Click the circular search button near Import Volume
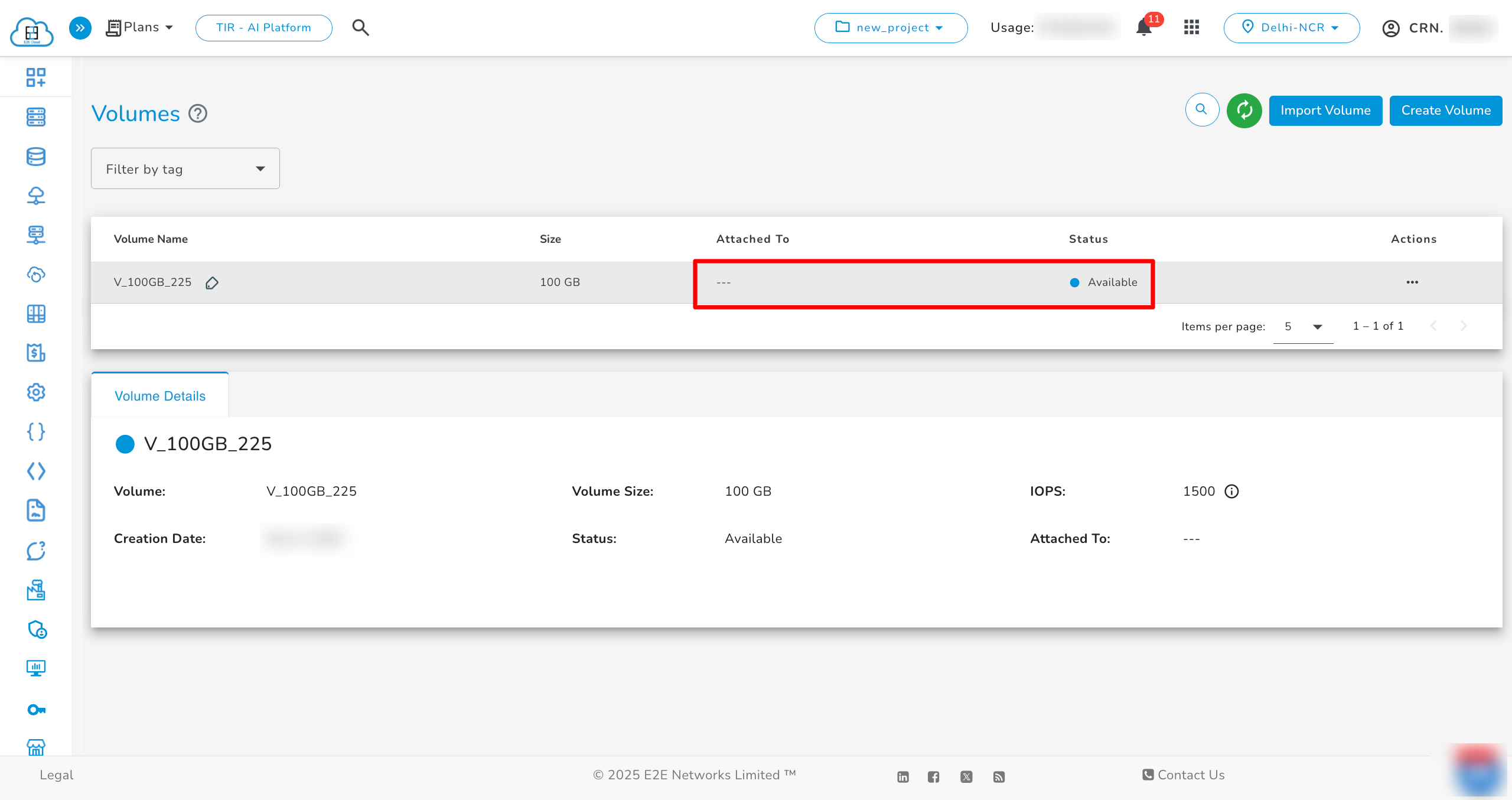The height and width of the screenshot is (800, 1512). tap(1201, 110)
